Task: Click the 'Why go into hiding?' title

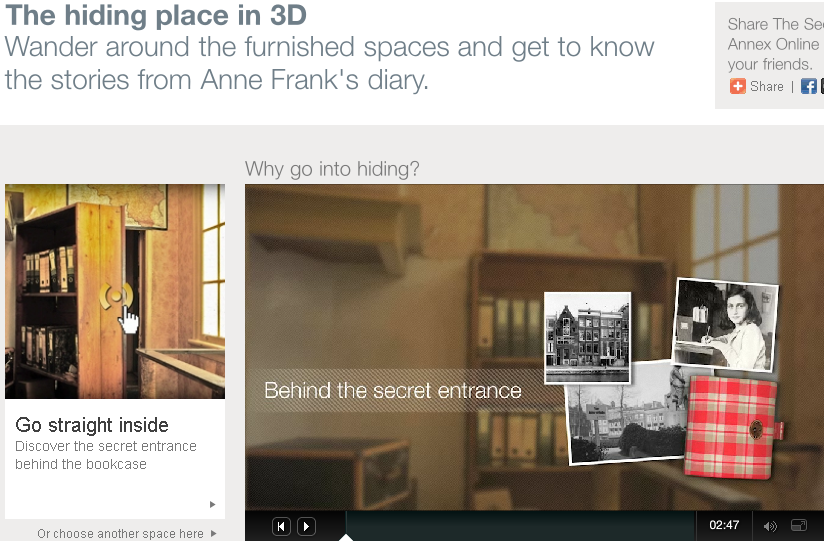Action: (332, 169)
